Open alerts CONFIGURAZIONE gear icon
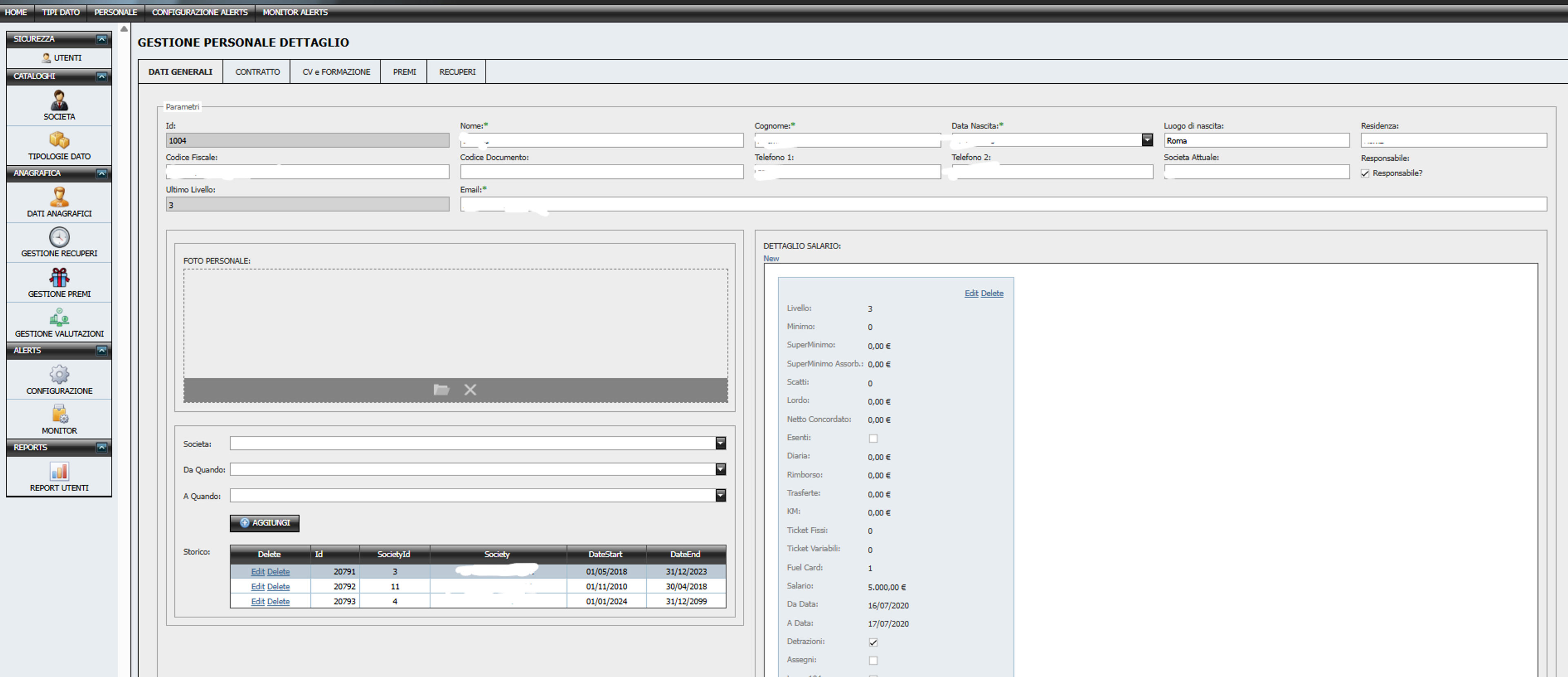The height and width of the screenshot is (677, 1568). click(x=59, y=374)
